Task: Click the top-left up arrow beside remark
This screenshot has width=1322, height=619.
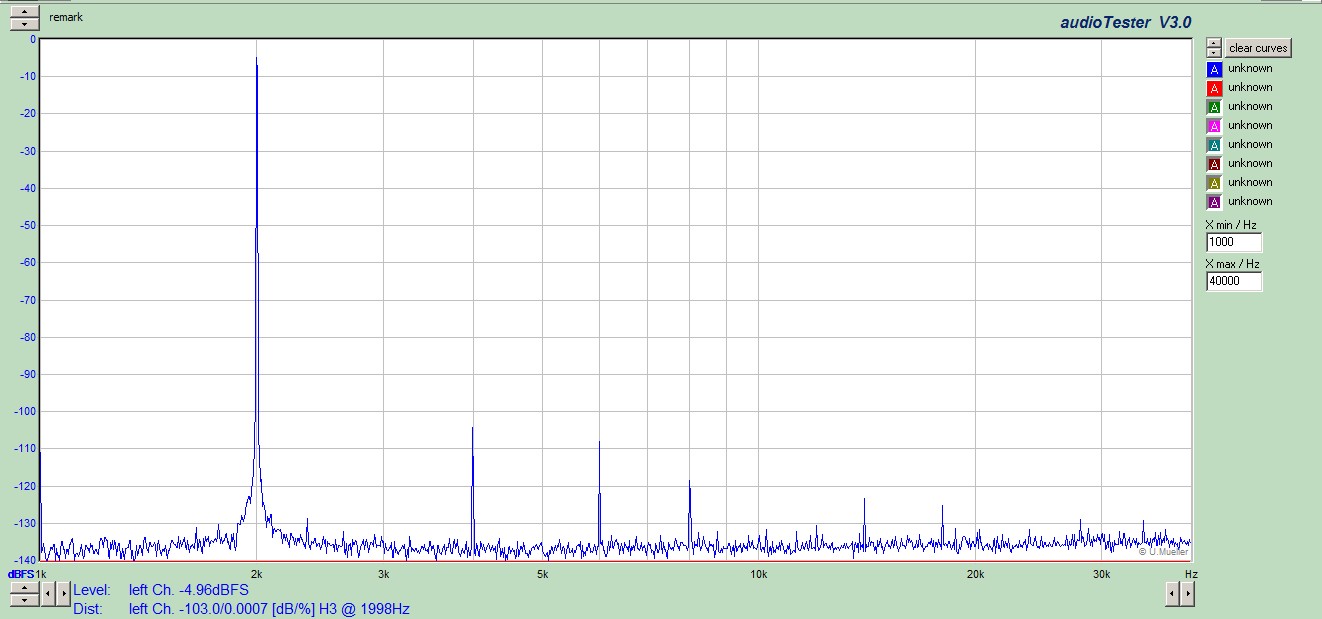Action: [x=25, y=12]
